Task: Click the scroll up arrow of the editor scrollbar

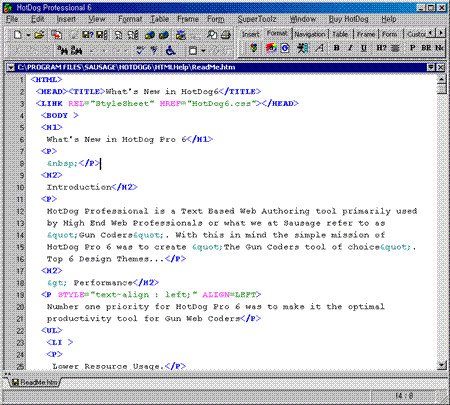Action: click(442, 79)
